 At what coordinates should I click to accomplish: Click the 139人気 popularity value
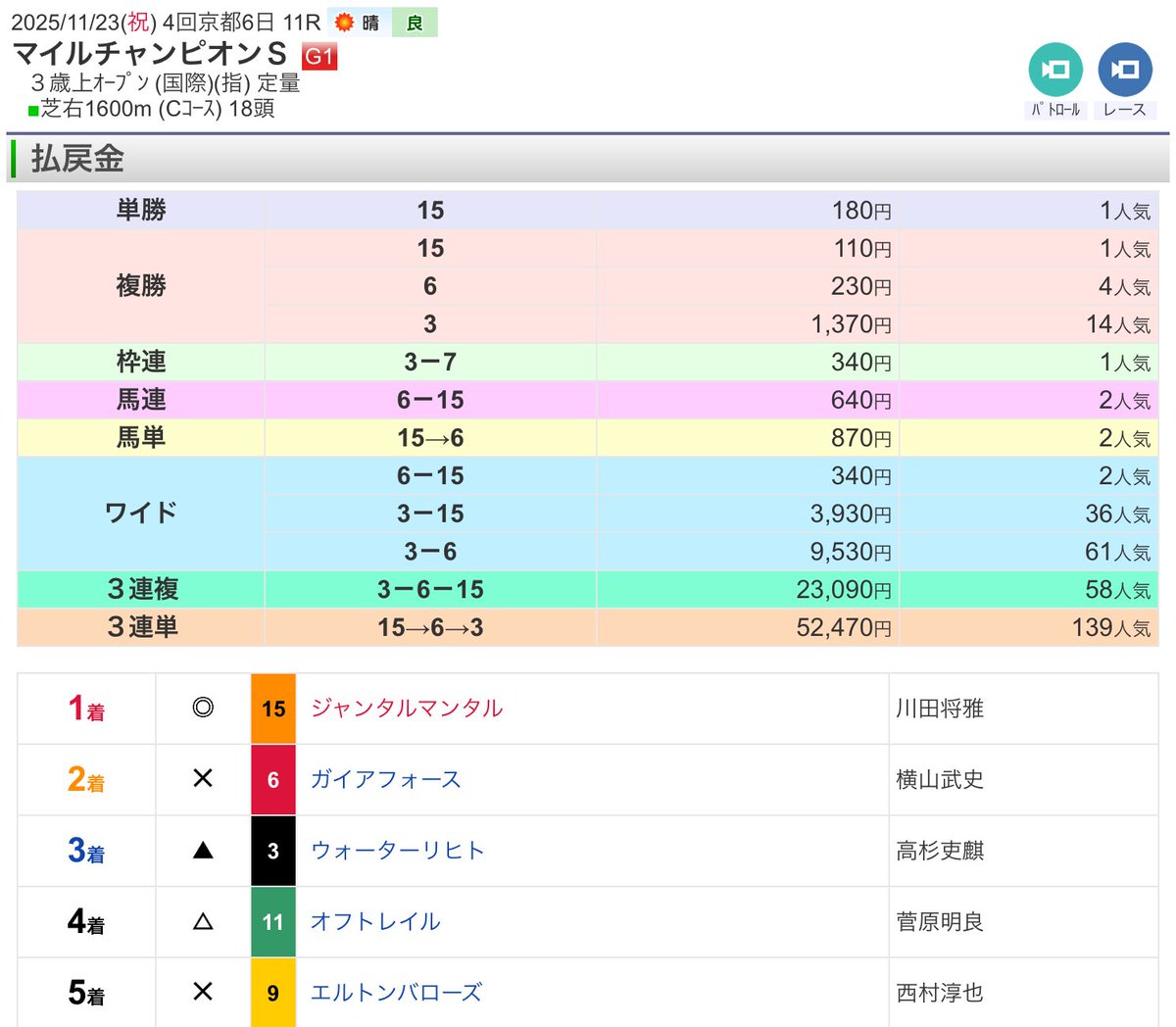pos(1111,628)
